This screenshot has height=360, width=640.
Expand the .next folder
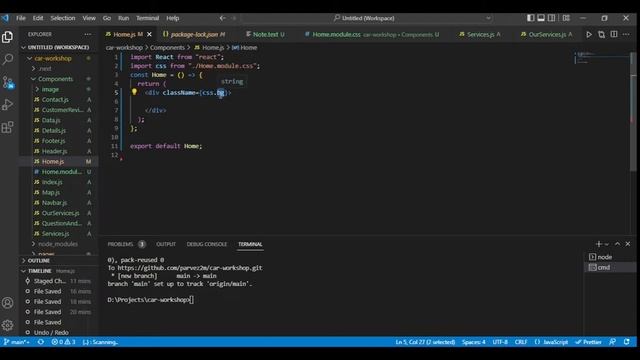coord(45,69)
